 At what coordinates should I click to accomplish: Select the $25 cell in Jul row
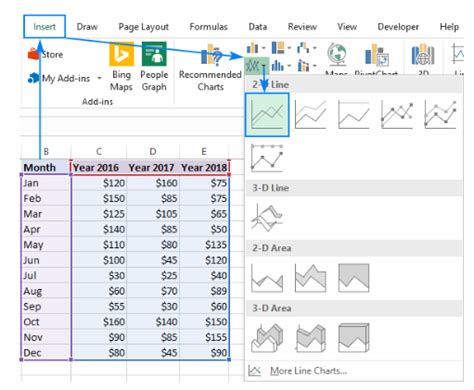(153, 275)
